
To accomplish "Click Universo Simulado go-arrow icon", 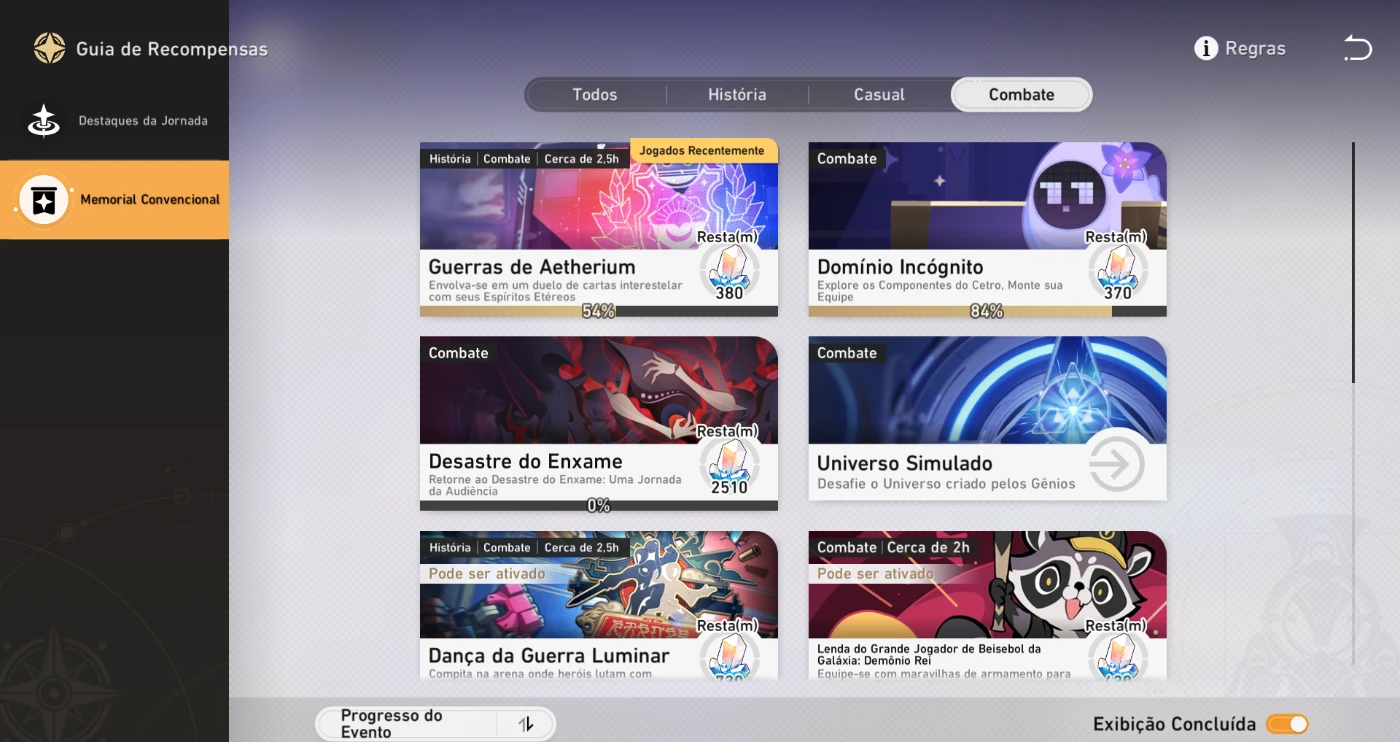I will (1116, 464).
